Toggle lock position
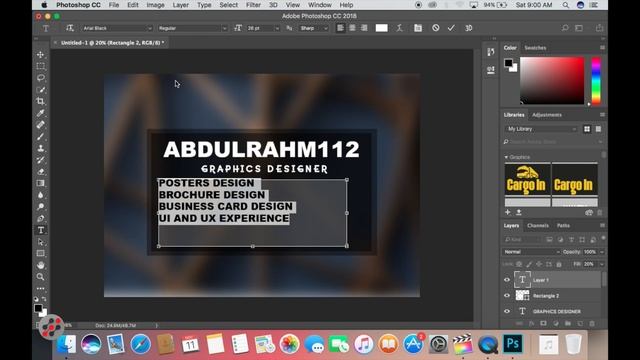 coord(539,264)
